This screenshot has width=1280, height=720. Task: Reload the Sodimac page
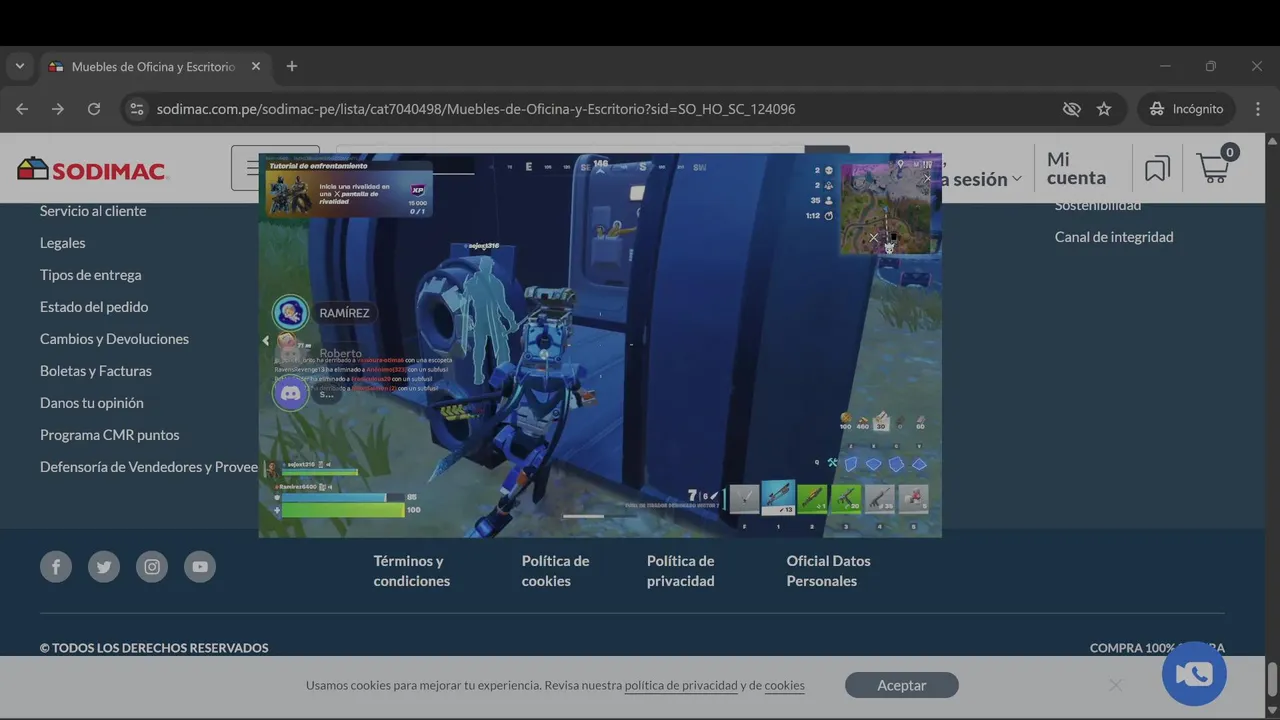(x=94, y=109)
